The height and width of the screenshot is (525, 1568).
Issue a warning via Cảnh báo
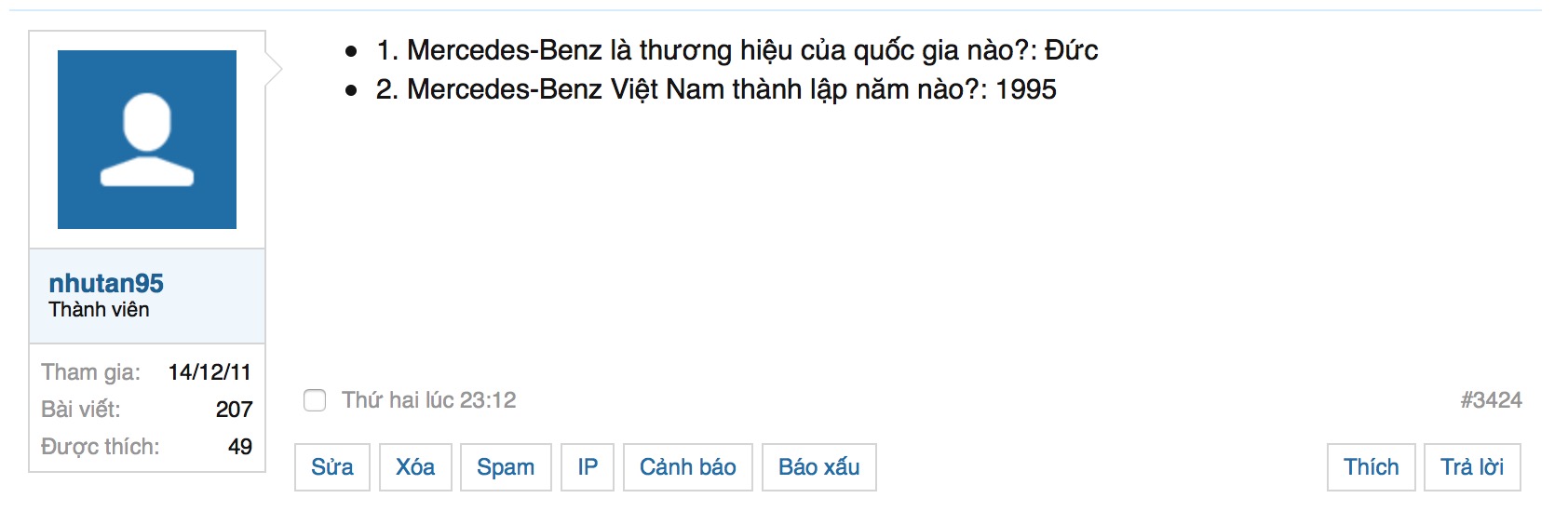[688, 467]
